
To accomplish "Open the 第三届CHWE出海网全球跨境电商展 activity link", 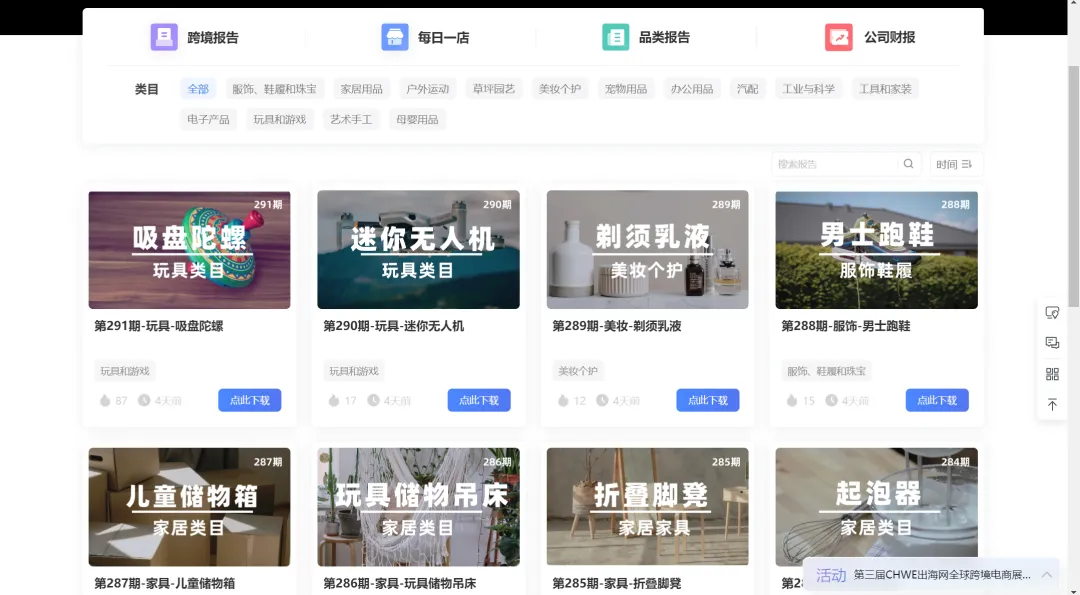I will [x=942, y=575].
